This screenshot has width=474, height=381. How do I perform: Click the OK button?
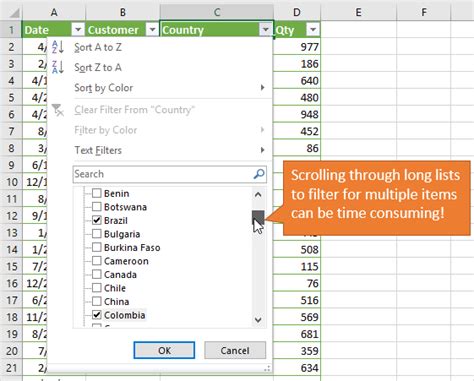[164, 350]
